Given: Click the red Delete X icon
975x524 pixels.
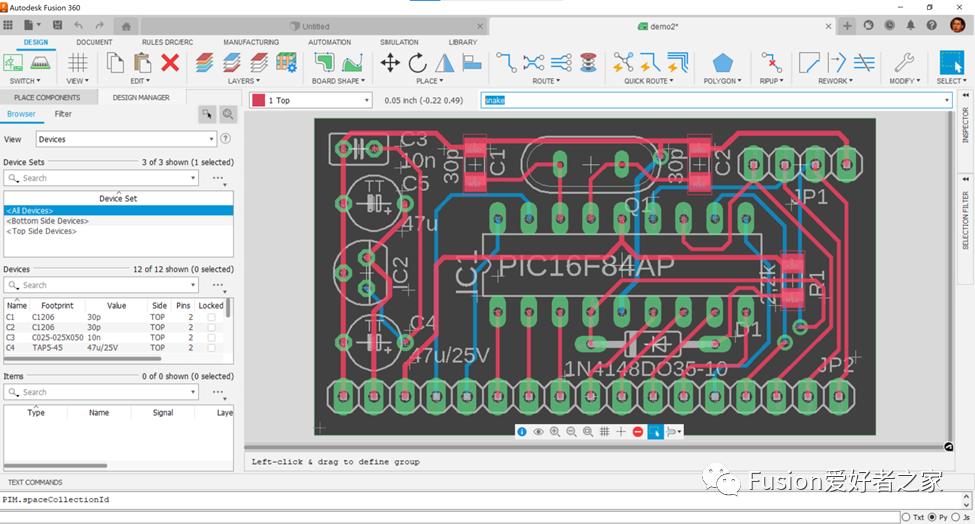Looking at the screenshot, I should coord(170,63).
